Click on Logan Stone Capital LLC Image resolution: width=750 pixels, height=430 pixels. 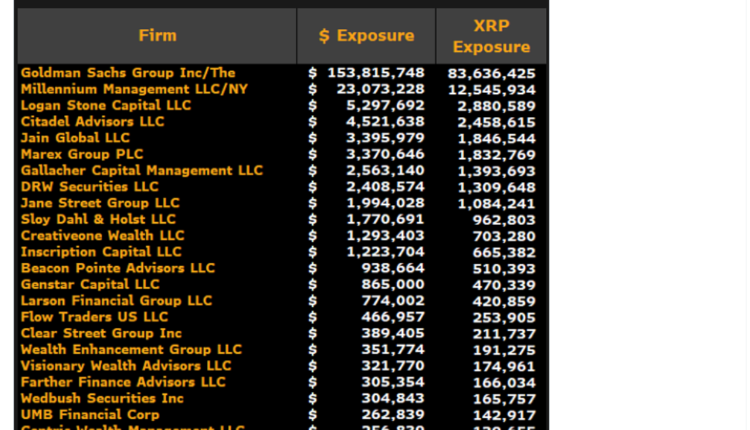pyautogui.click(x=106, y=105)
